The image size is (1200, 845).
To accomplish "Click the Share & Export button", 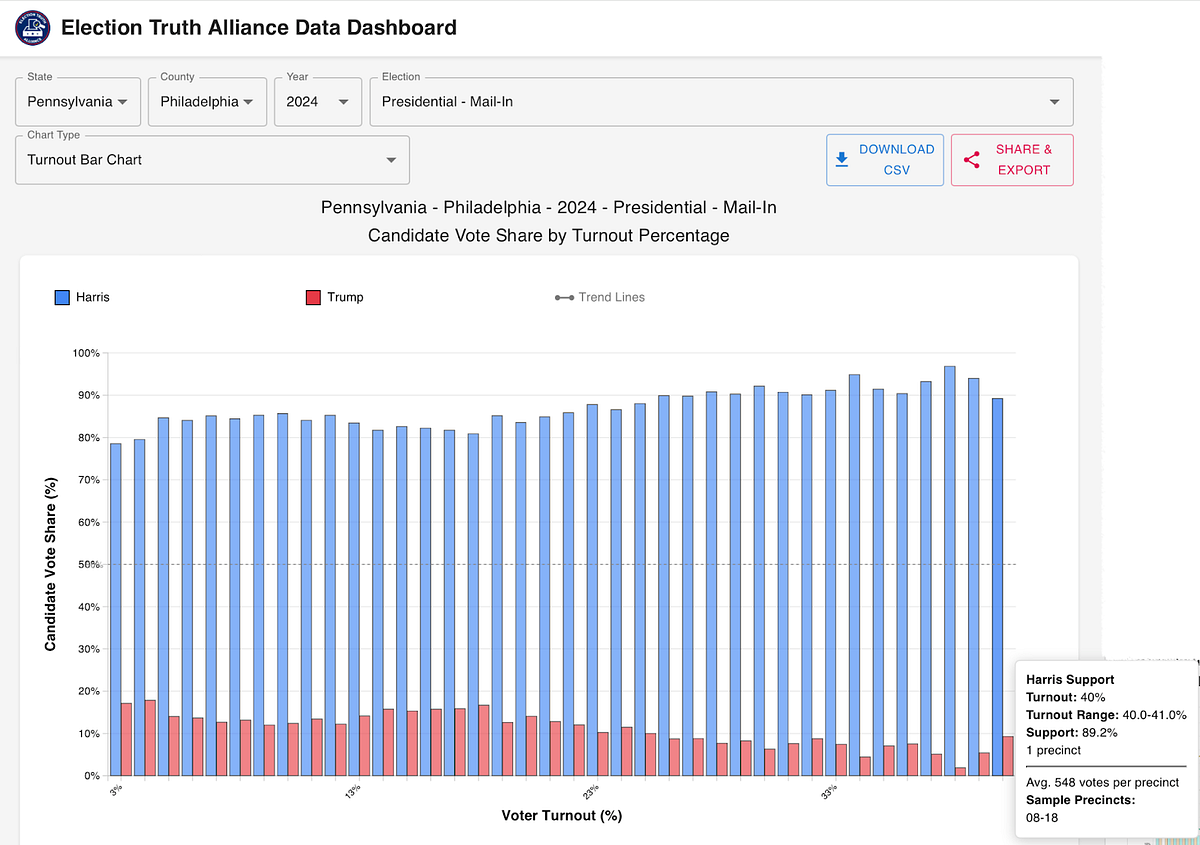I will (x=1012, y=160).
